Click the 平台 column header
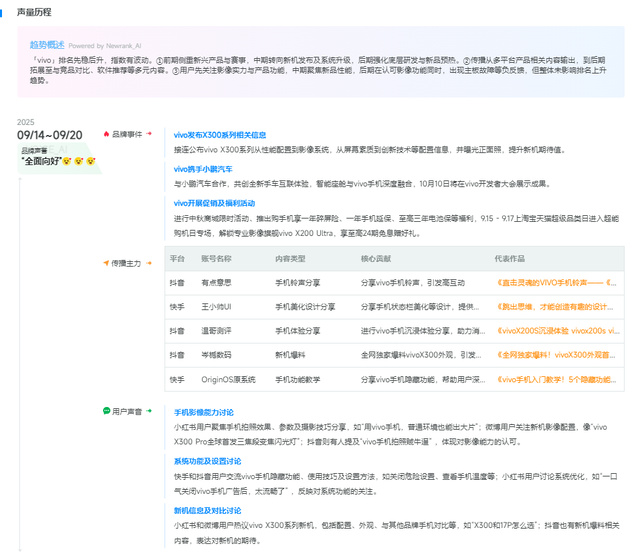640x556 pixels. pyautogui.click(x=177, y=258)
